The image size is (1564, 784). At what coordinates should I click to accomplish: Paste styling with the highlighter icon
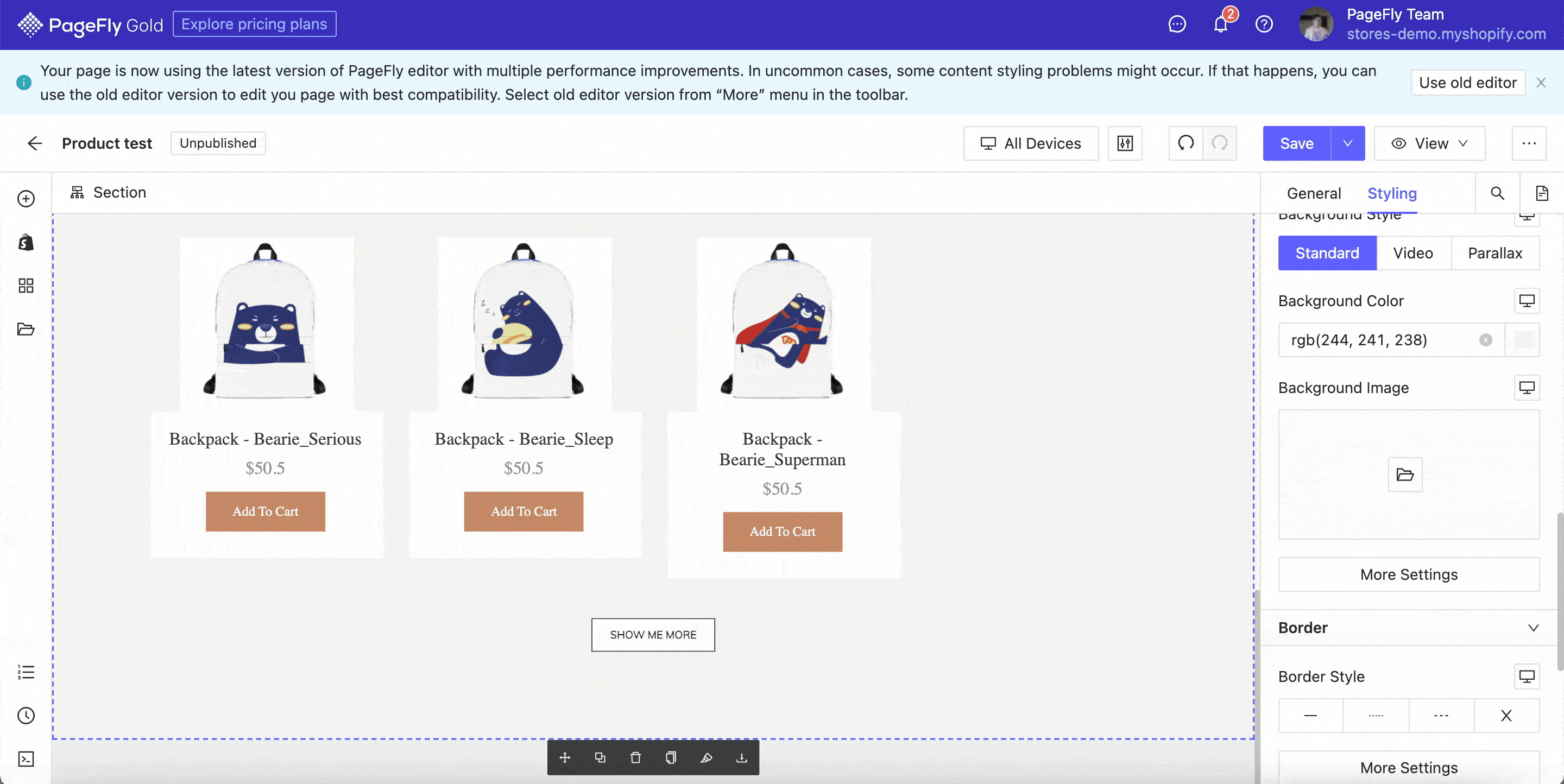coord(706,757)
